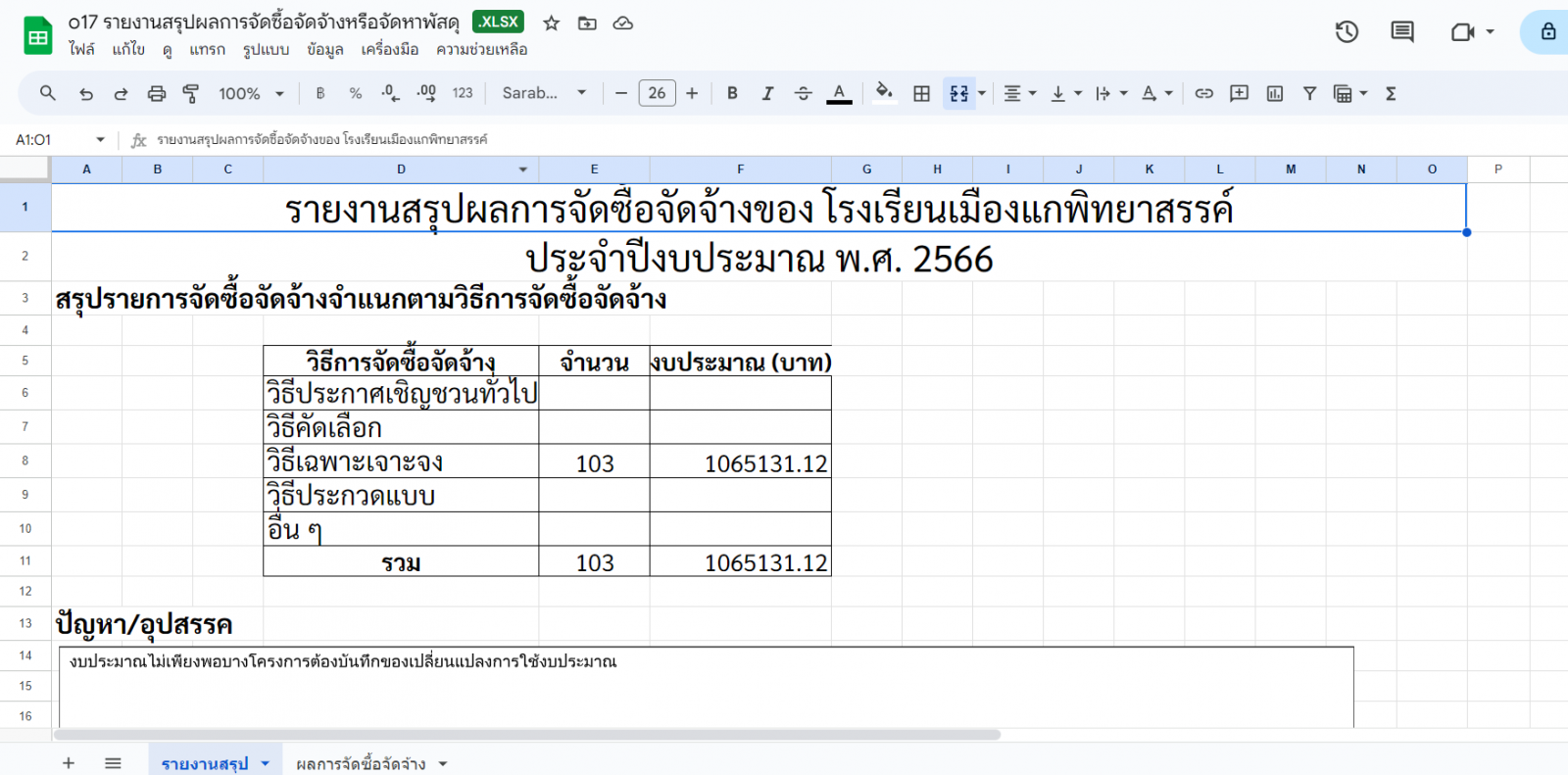Open the Google Sheets home icon
Image resolution: width=1568 pixels, height=775 pixels.
pos(38,36)
